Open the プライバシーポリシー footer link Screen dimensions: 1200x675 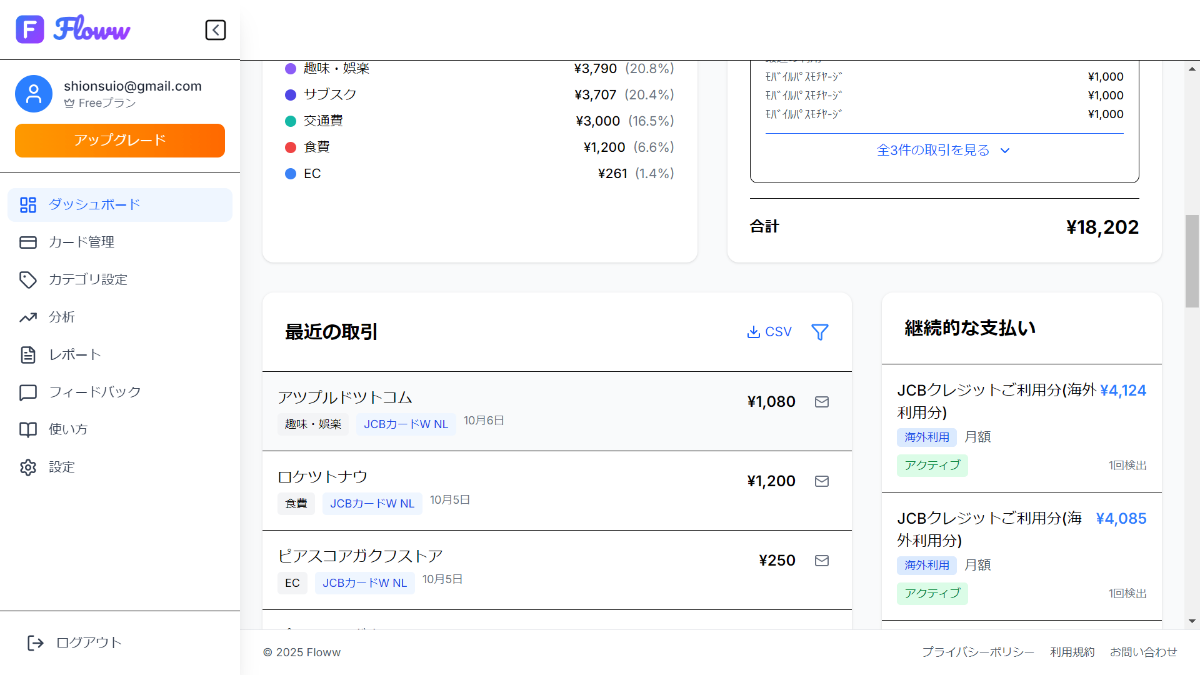(978, 652)
